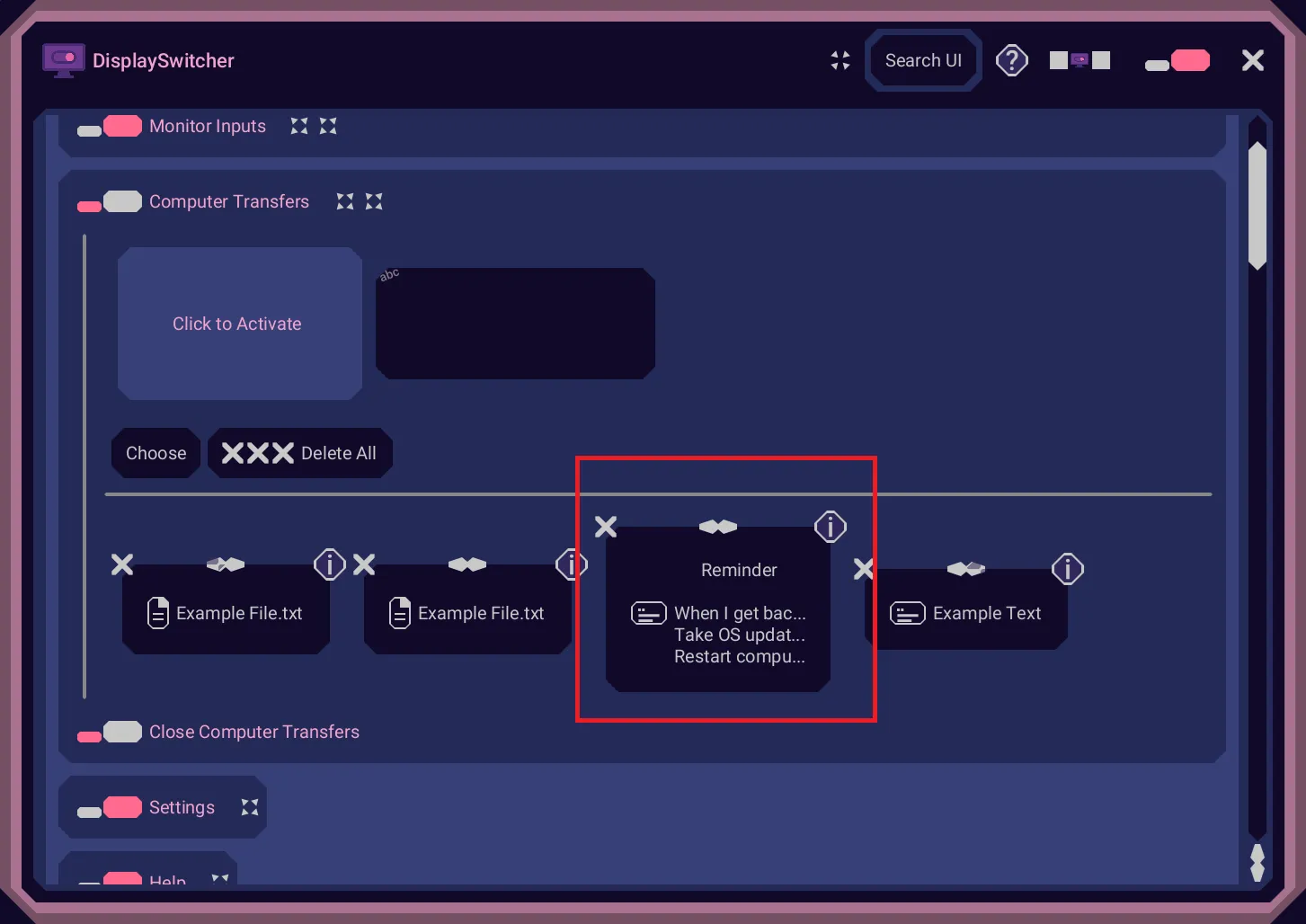Viewport: 1306px width, 924px height.
Task: Click drag handle above second Example File.txt
Action: pos(467,564)
